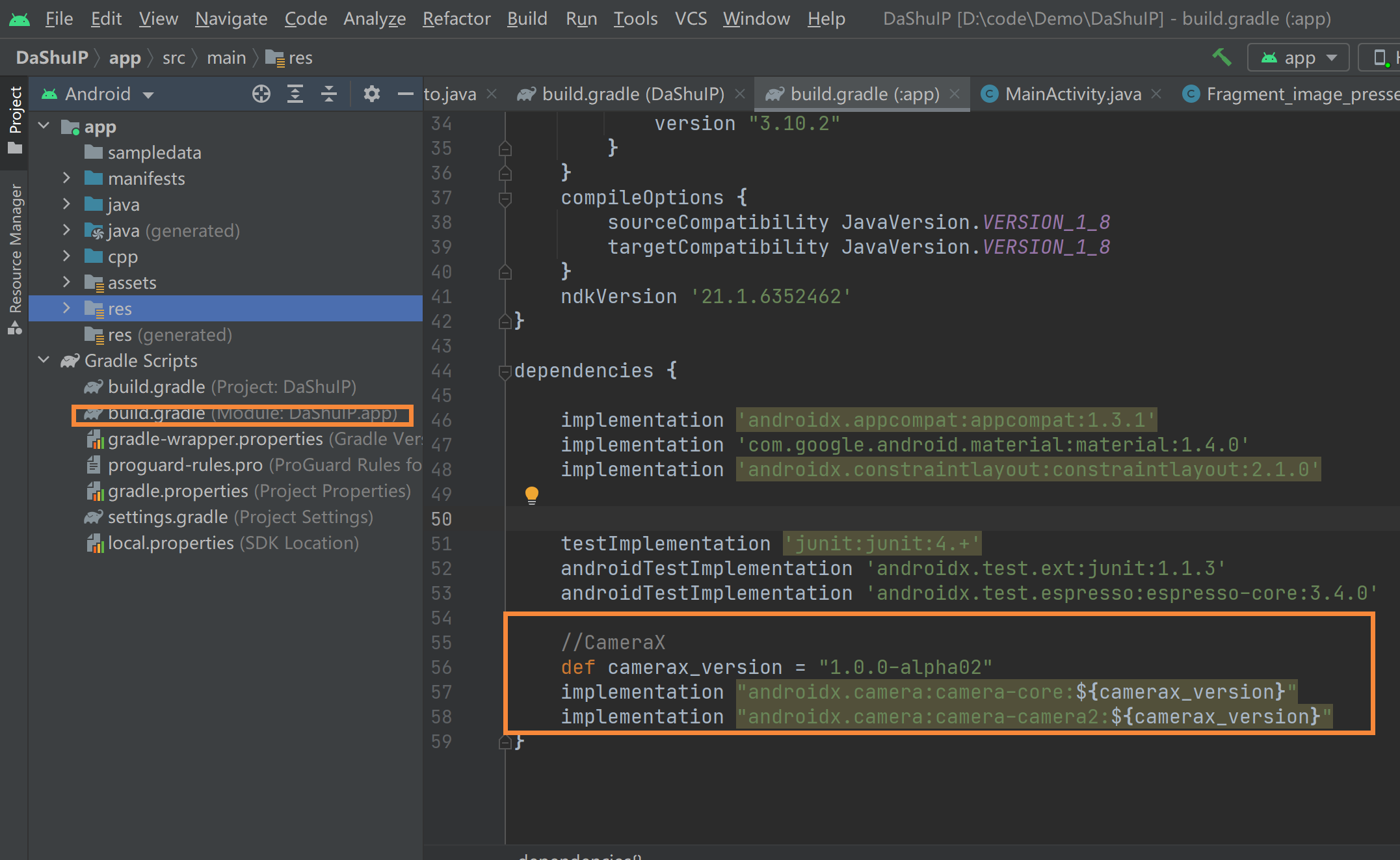Click the empty line 50 in editor
The width and height of the screenshot is (1400, 860).
845,519
